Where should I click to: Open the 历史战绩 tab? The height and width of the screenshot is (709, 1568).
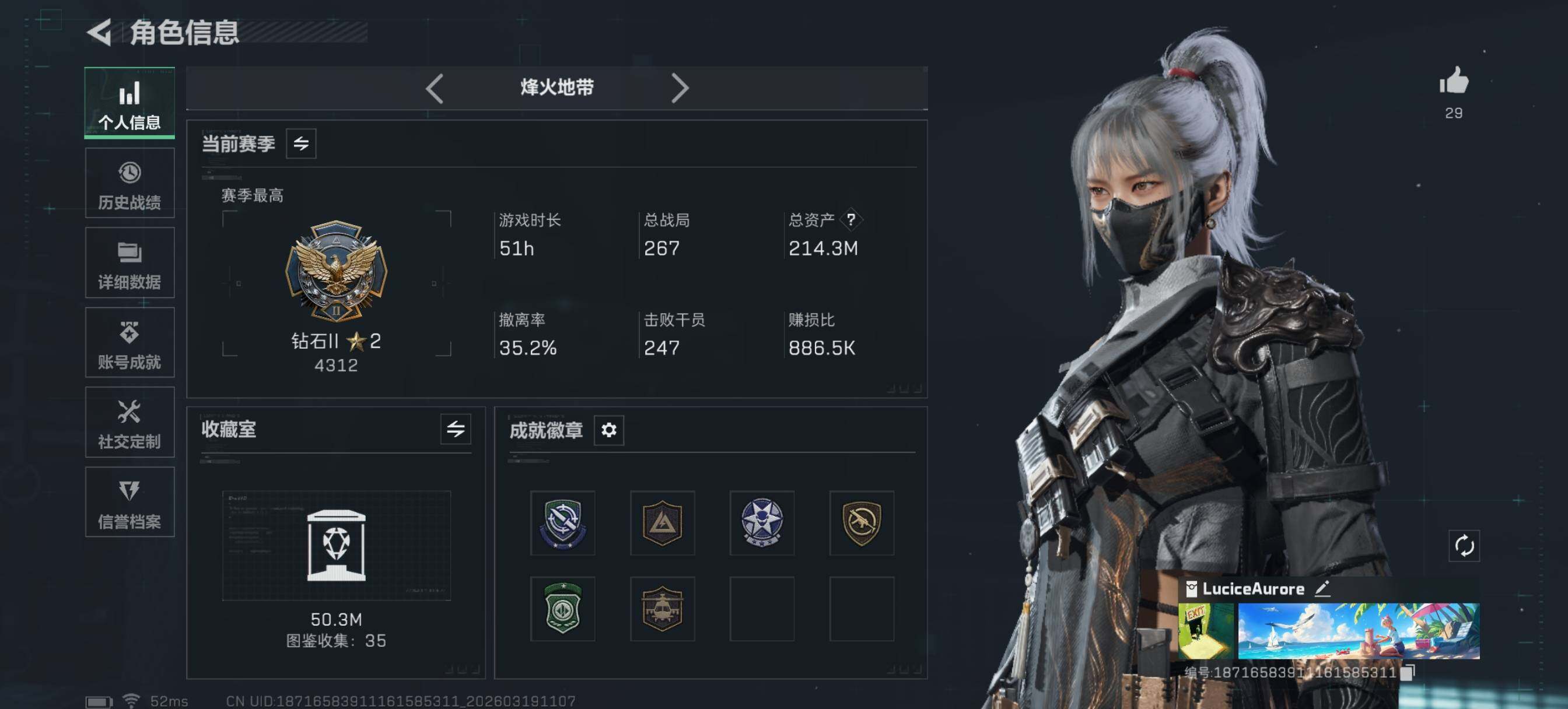129,183
